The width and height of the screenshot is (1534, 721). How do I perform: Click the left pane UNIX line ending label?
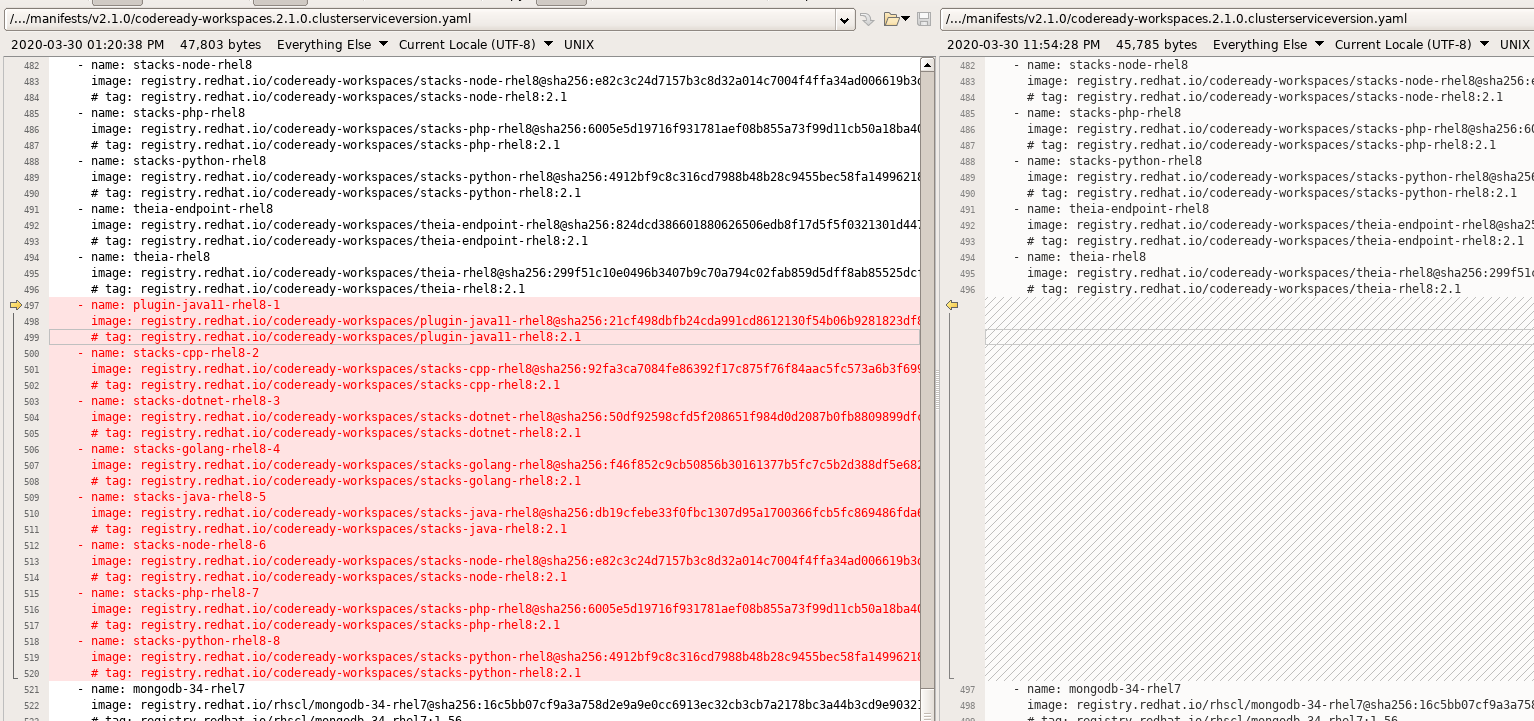pos(578,45)
